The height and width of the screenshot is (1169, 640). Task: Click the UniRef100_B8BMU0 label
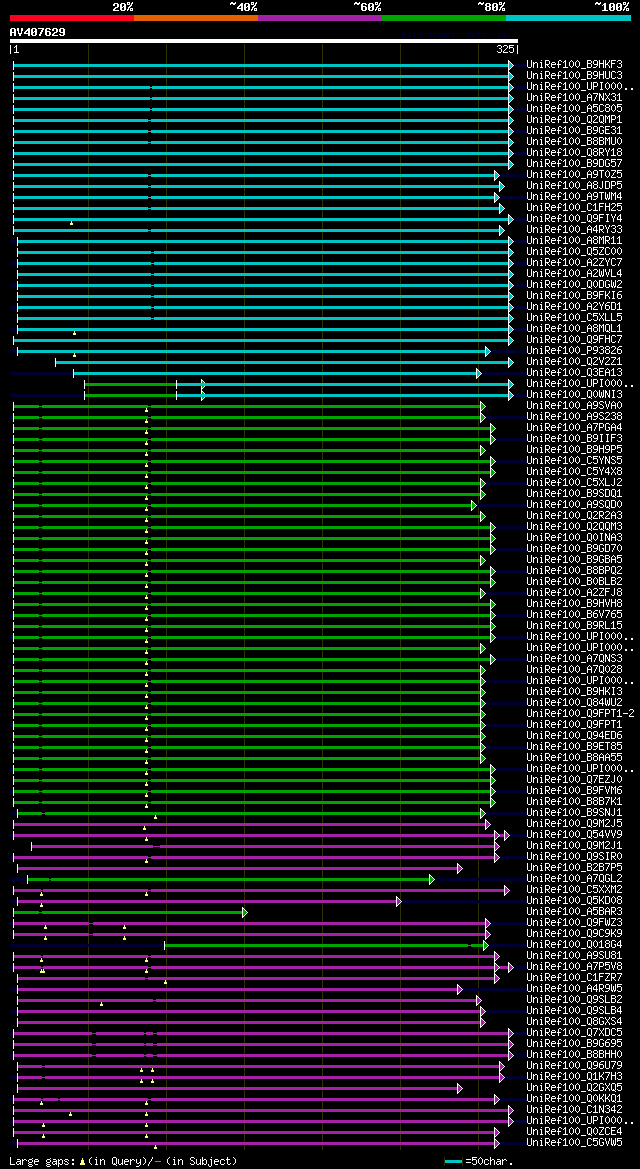point(574,141)
